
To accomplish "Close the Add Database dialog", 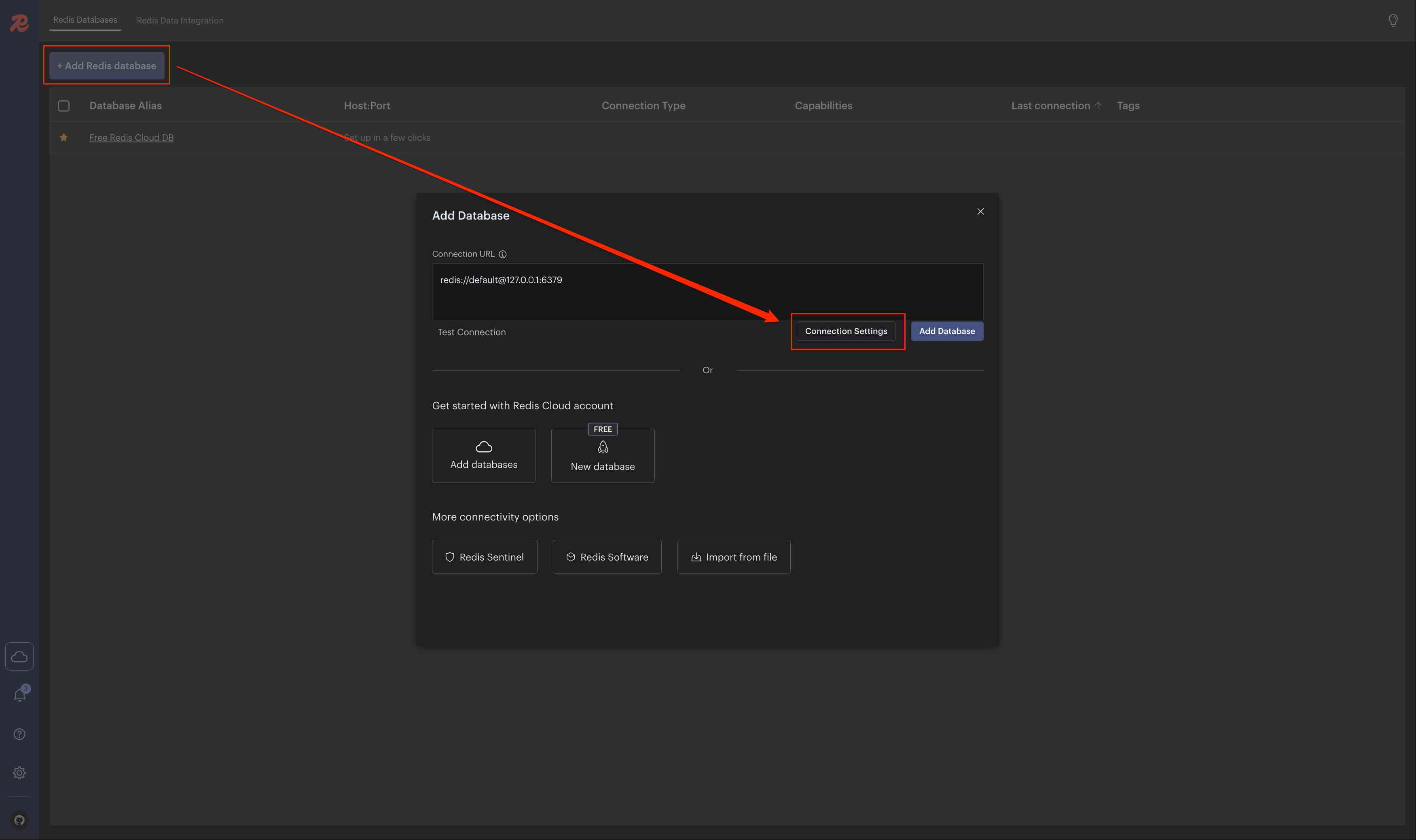I will pos(980,212).
